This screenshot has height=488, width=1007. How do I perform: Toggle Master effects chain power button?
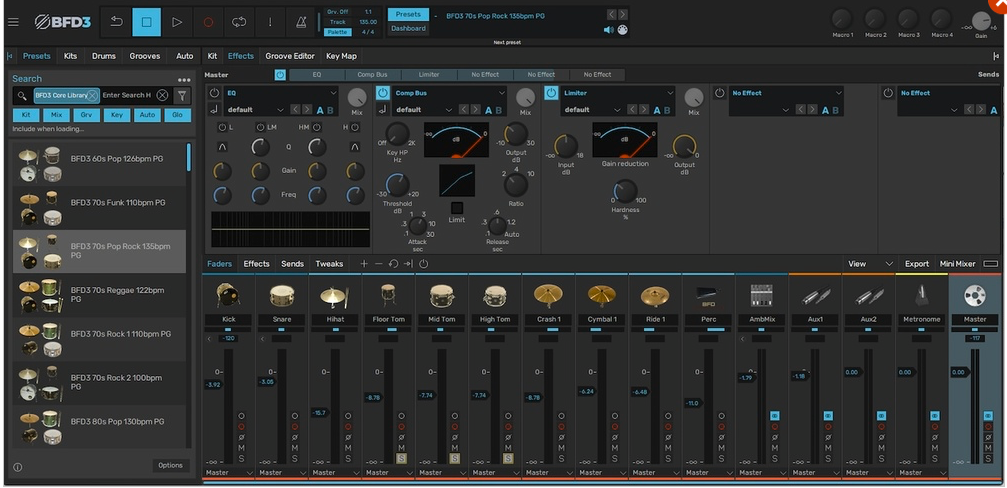tap(280, 75)
